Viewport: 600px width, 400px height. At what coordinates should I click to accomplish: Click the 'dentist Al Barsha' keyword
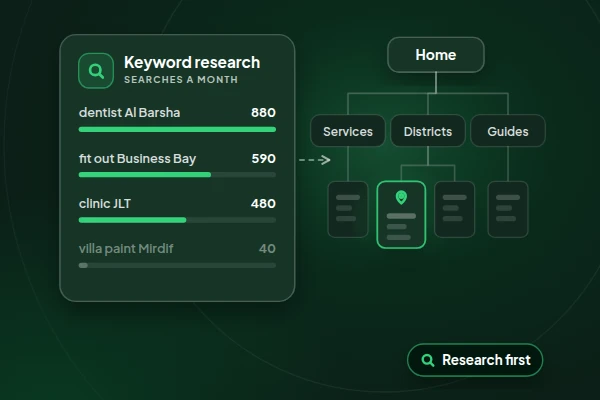pos(129,113)
